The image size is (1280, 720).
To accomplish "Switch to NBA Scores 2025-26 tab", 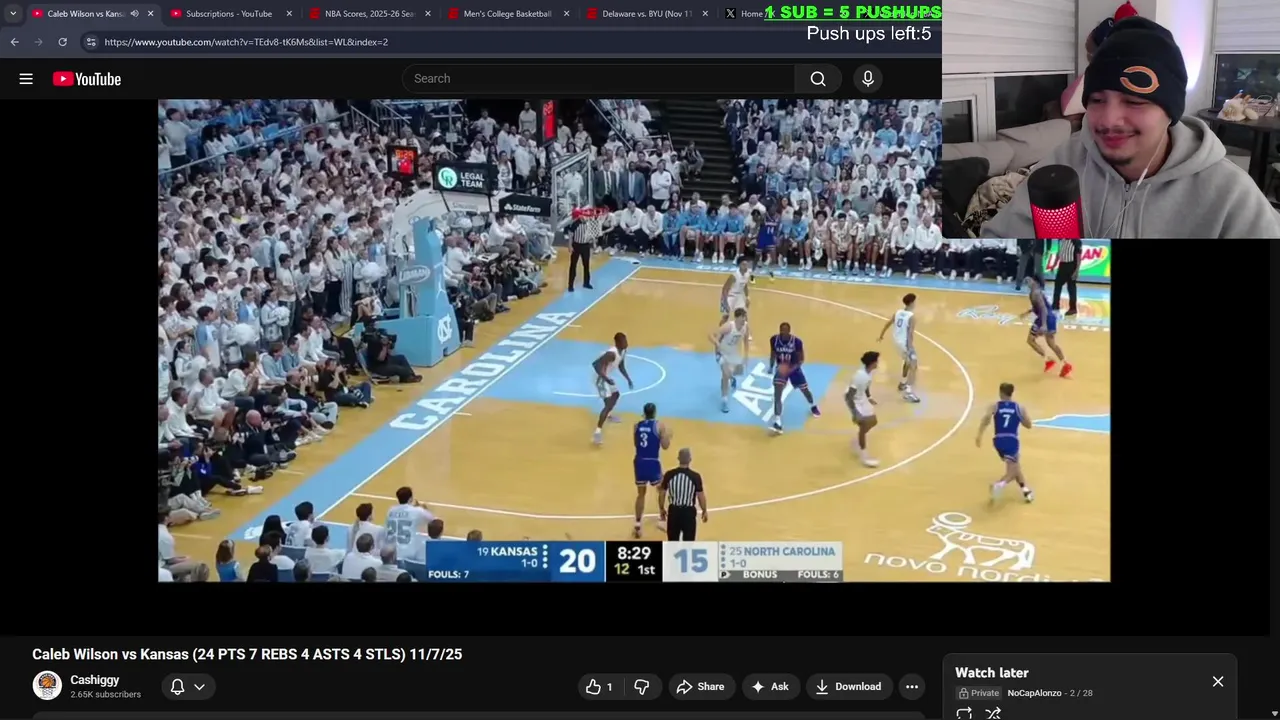I will 367,14.
